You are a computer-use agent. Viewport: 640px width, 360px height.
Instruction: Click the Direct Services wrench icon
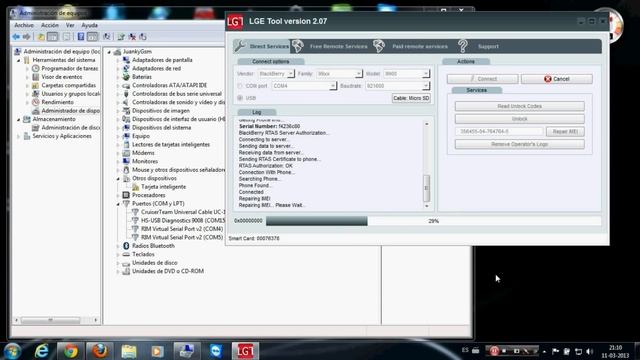(240, 46)
